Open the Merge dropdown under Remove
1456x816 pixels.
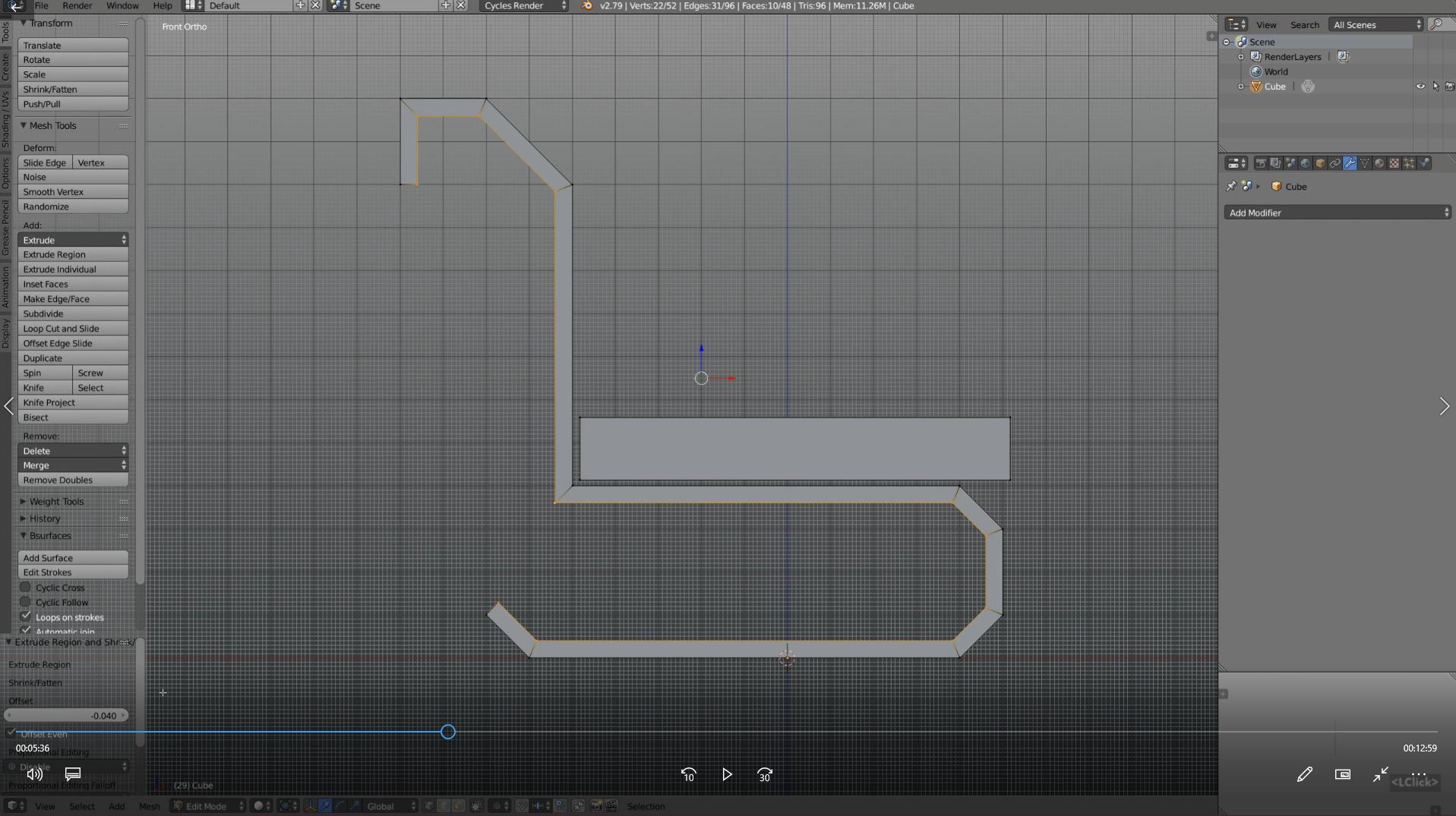click(73, 465)
